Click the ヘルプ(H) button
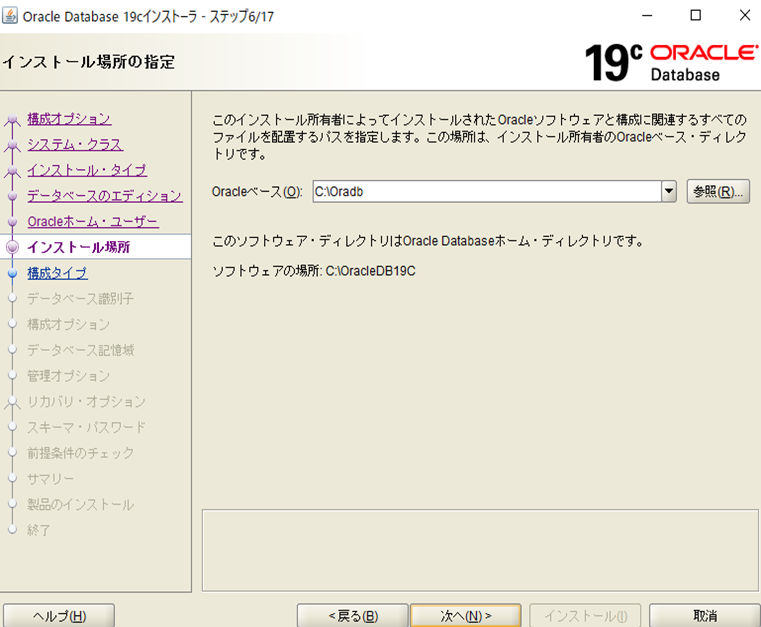This screenshot has height=627, width=761. click(58, 616)
